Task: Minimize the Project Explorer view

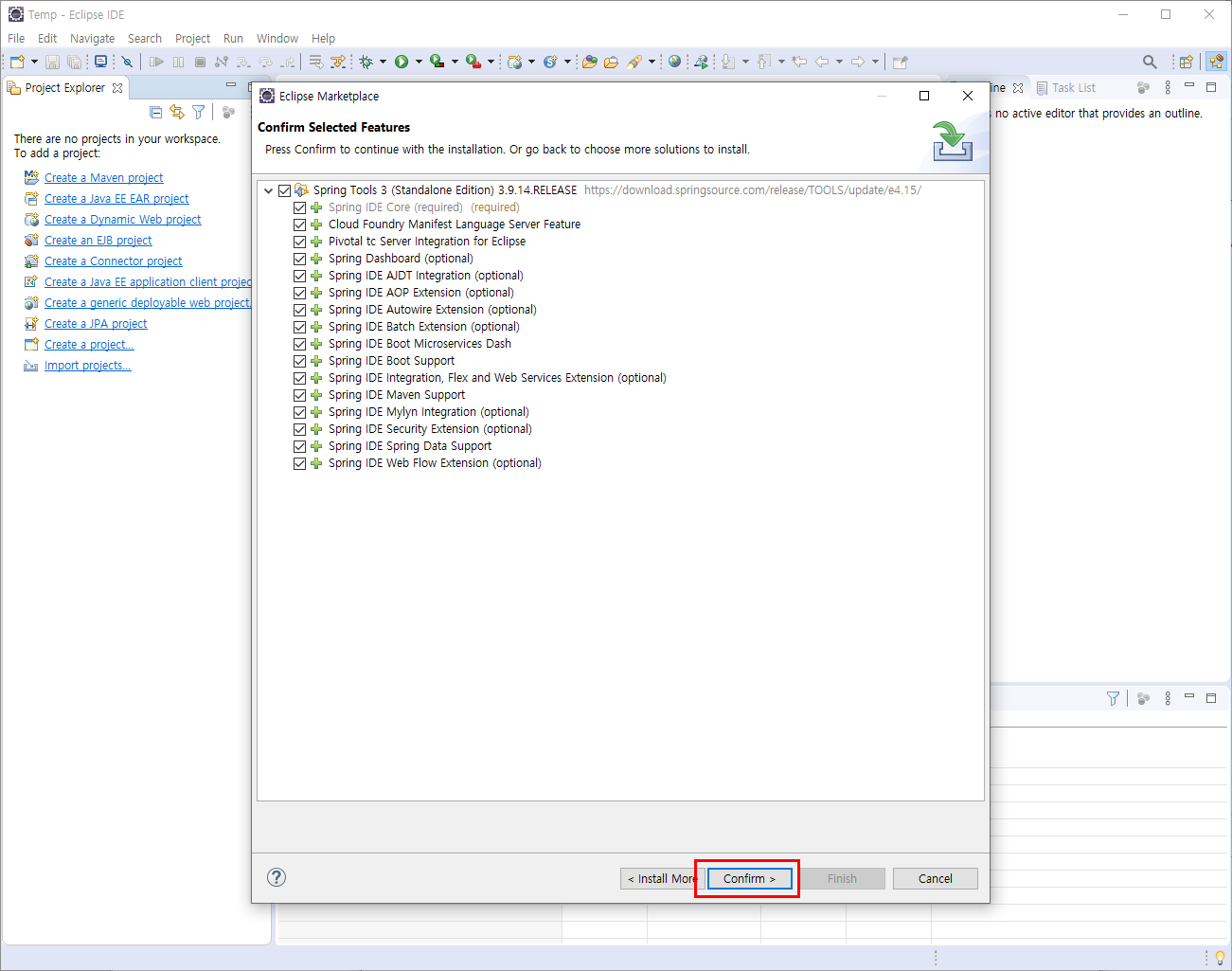Action: (x=230, y=85)
